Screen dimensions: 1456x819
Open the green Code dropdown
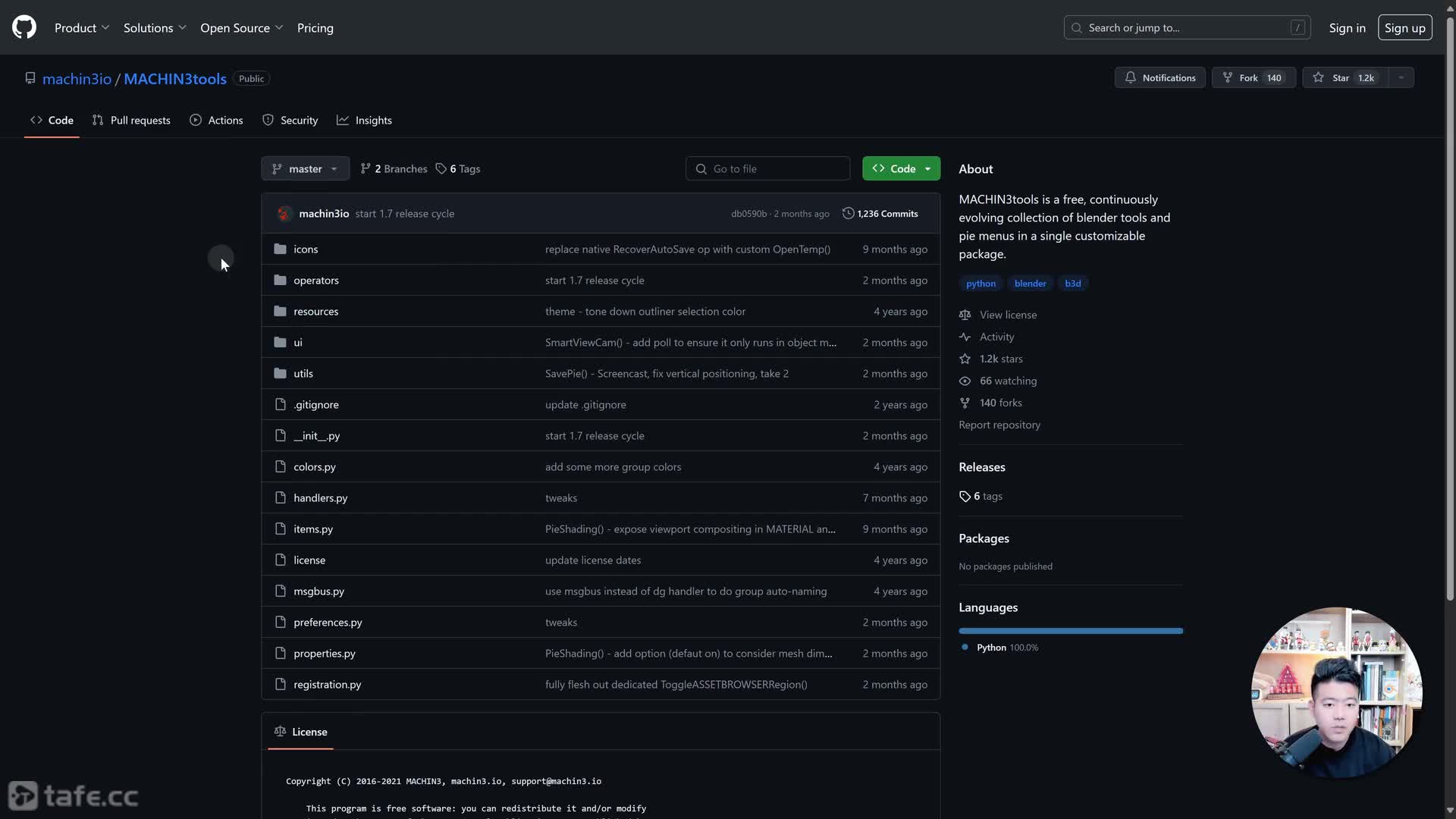click(x=901, y=168)
